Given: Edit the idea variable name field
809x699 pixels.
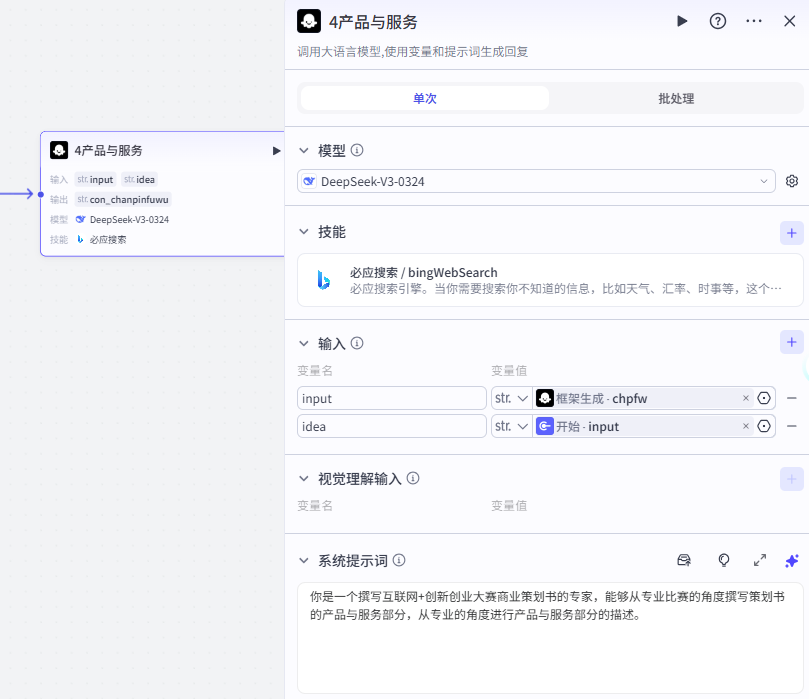Looking at the screenshot, I should (392, 426).
